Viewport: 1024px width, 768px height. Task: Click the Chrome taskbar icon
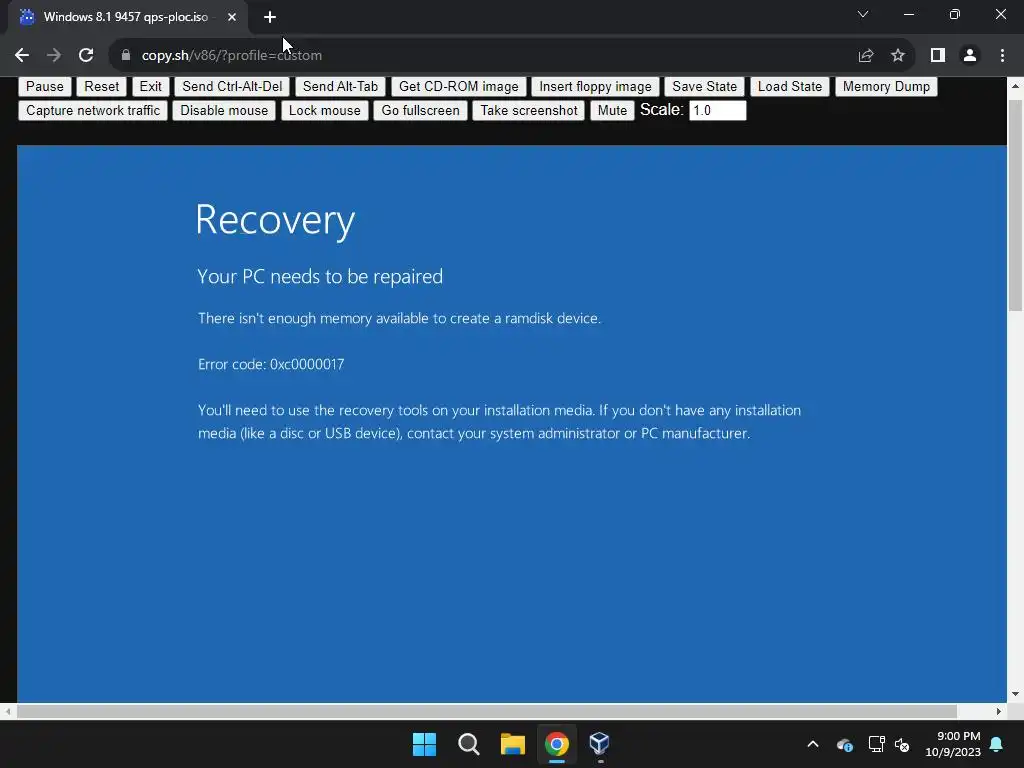[557, 744]
